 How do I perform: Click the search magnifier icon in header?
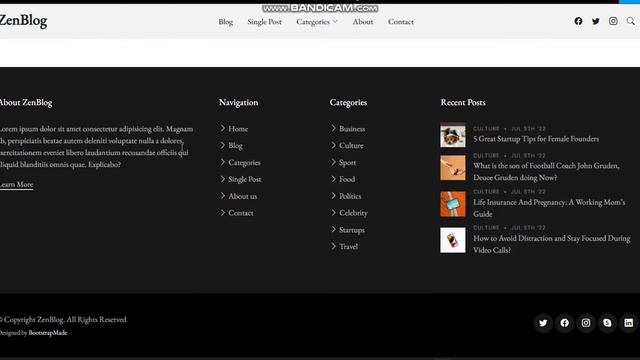(x=631, y=21)
